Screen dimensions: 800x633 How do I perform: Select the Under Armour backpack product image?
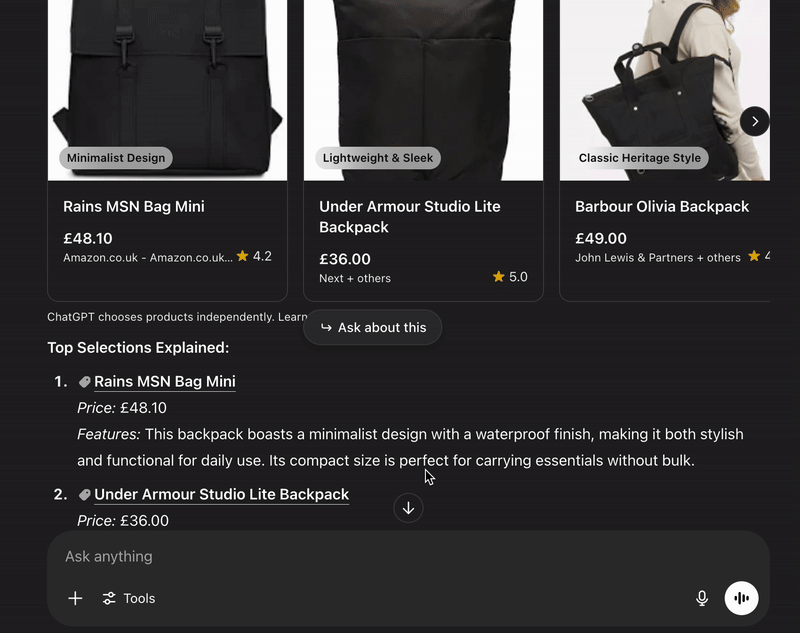pyautogui.click(x=423, y=90)
